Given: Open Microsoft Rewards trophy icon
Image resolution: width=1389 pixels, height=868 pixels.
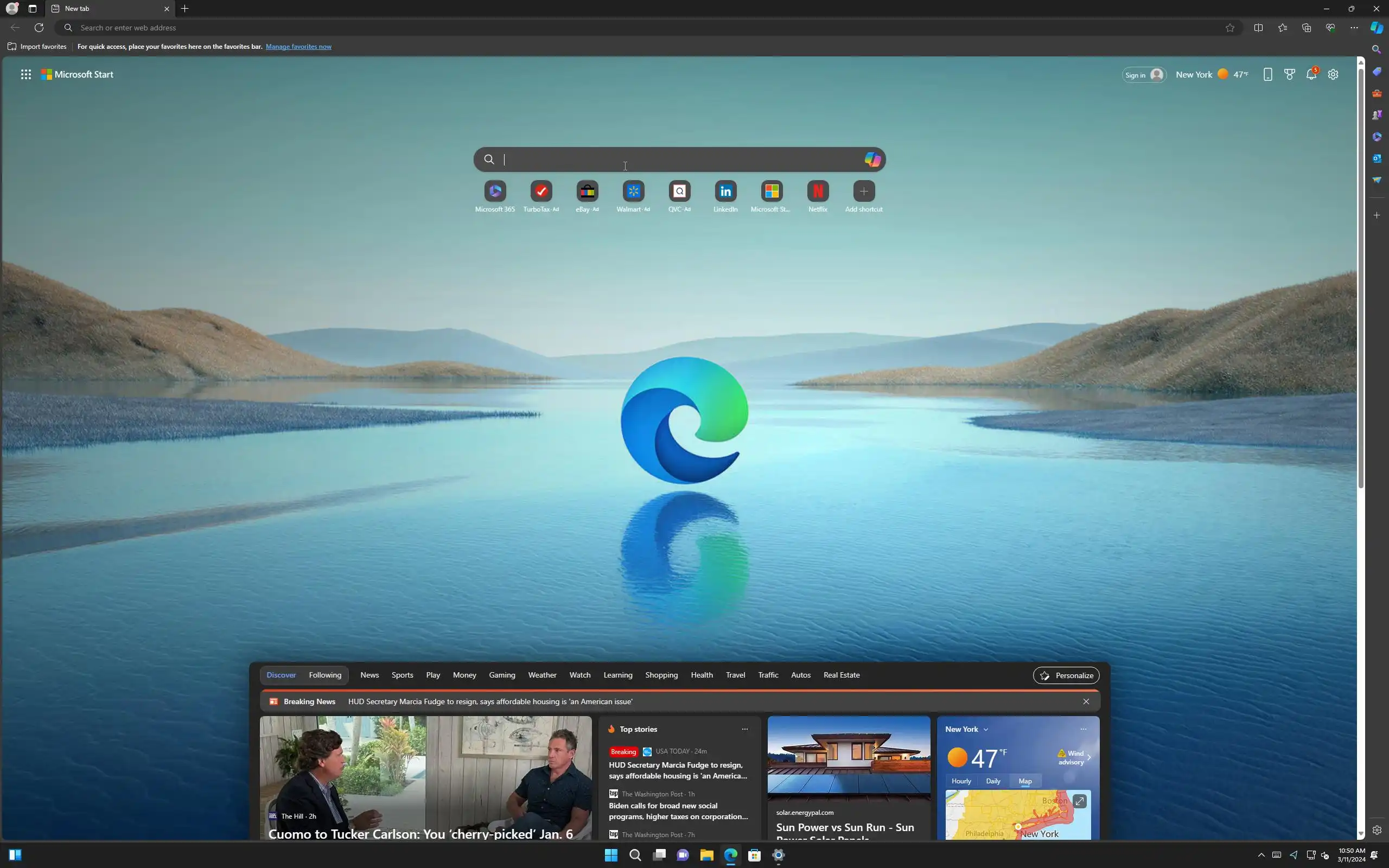Looking at the screenshot, I should click(x=1289, y=75).
